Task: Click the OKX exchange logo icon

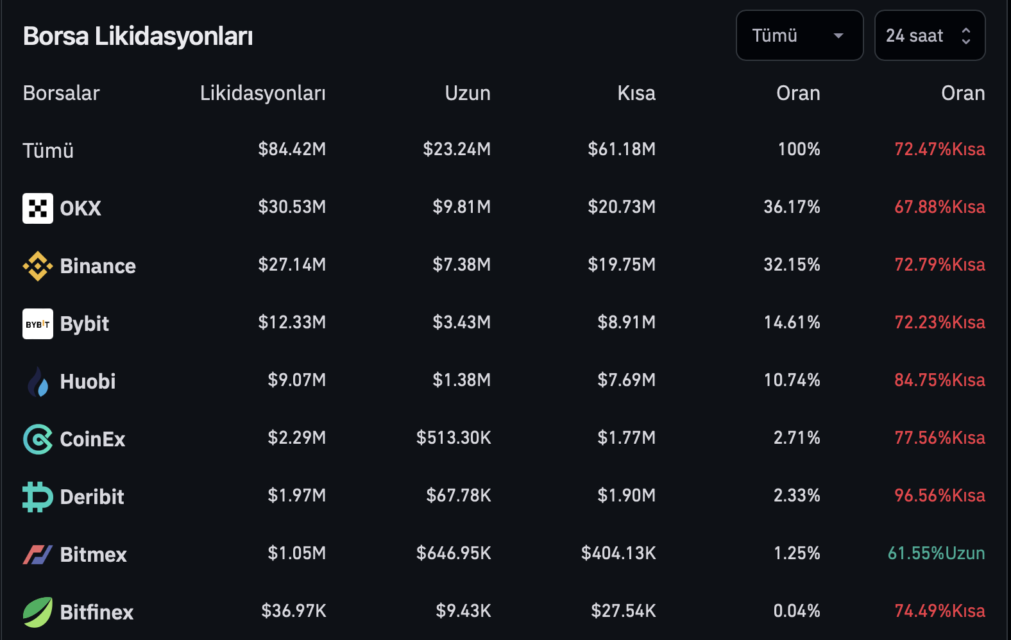Action: click(37, 208)
